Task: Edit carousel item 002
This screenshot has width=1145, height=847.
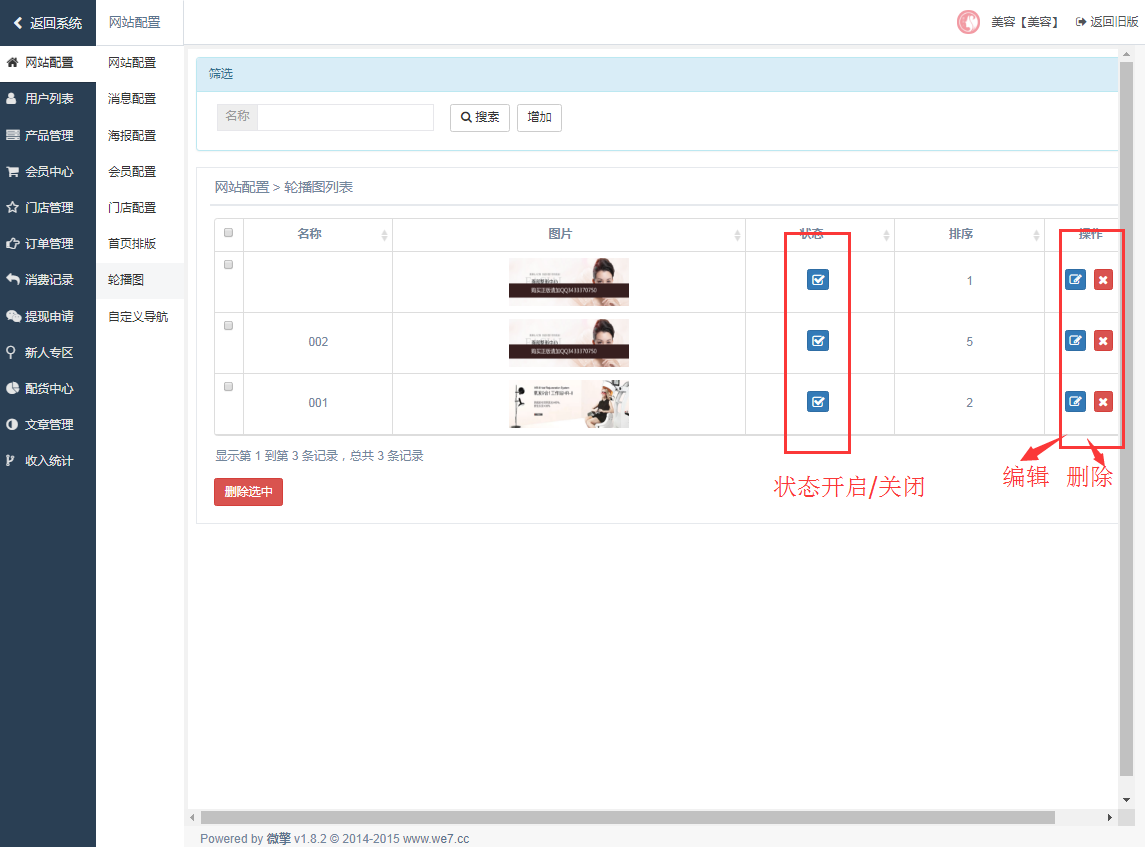Action: click(1076, 341)
